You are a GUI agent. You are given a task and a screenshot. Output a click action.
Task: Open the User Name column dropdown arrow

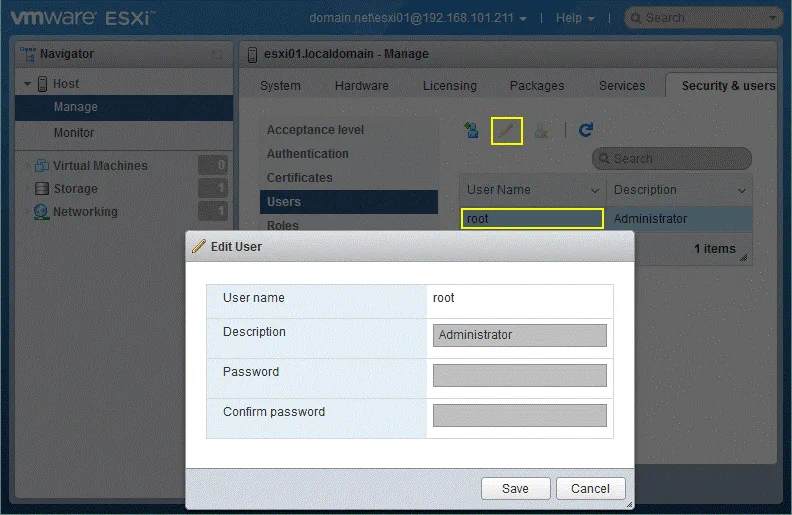click(595, 190)
